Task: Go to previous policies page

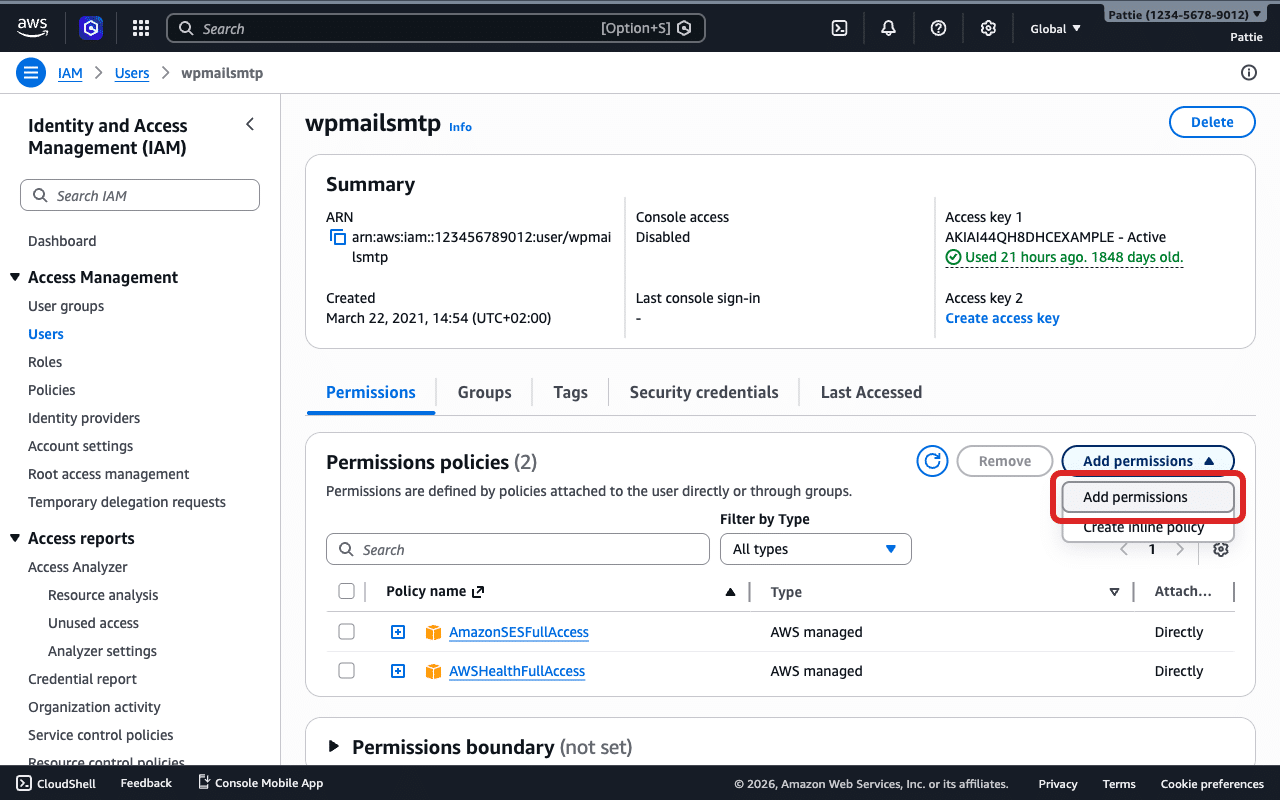Action: [1124, 549]
